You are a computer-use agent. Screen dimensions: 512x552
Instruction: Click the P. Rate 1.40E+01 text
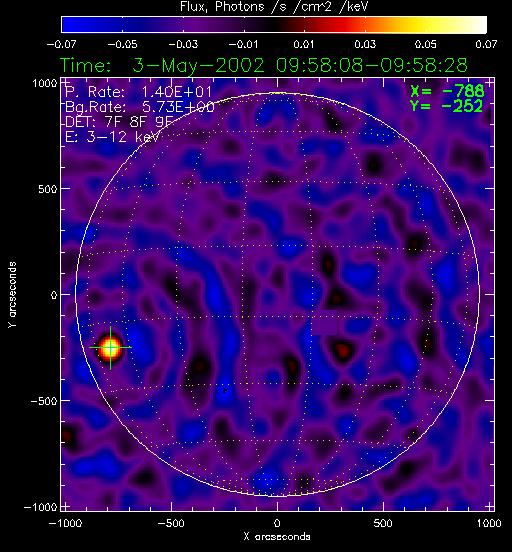139,92
